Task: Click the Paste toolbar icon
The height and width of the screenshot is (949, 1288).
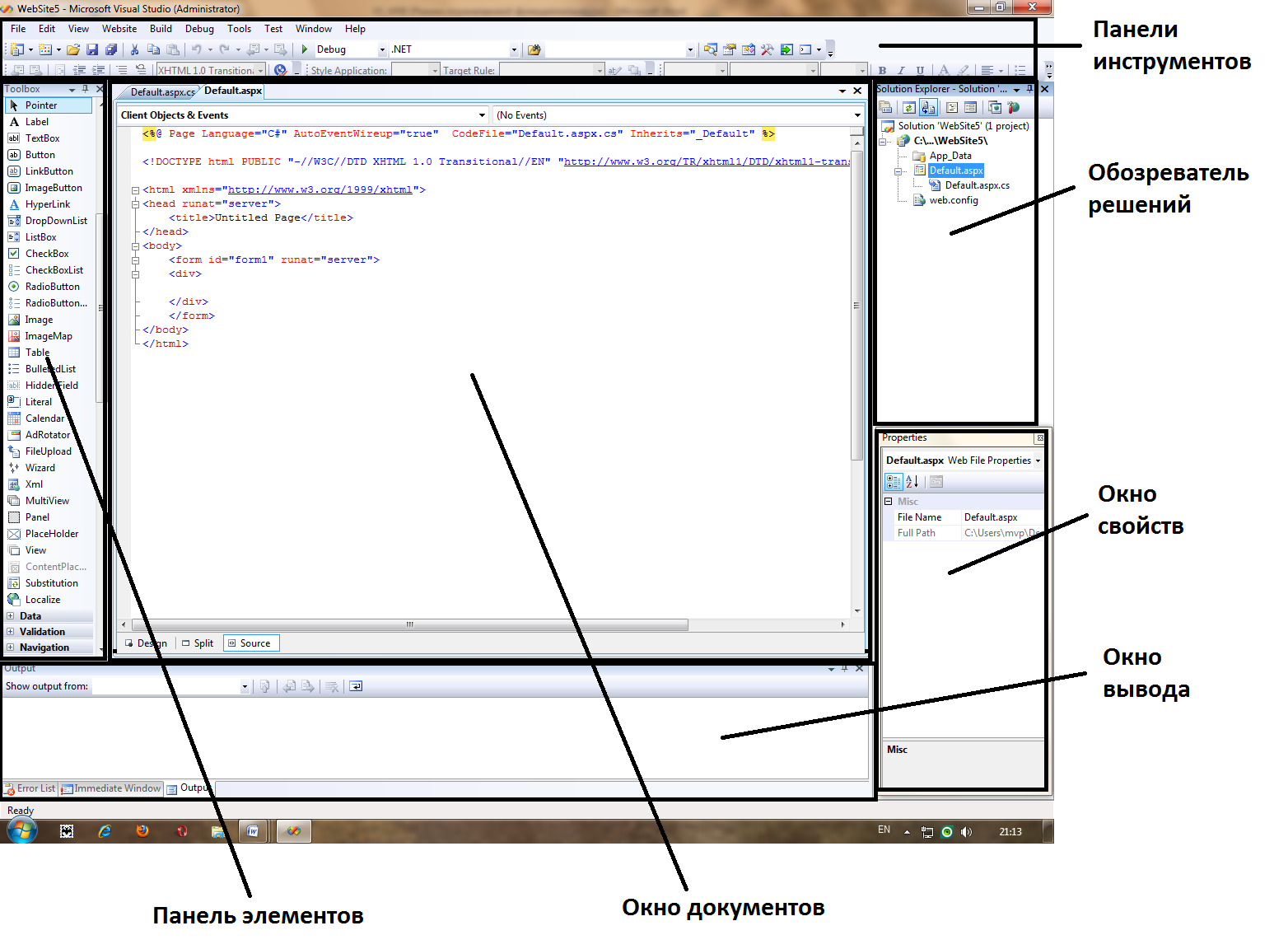Action: click(x=173, y=49)
